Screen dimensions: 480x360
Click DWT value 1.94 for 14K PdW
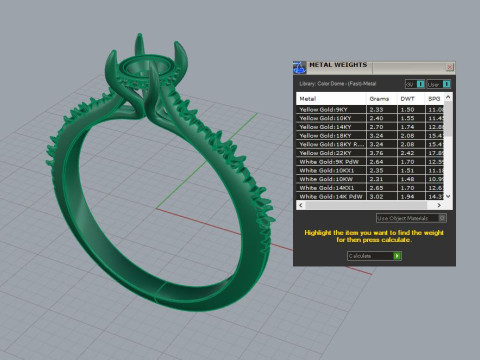(407, 196)
